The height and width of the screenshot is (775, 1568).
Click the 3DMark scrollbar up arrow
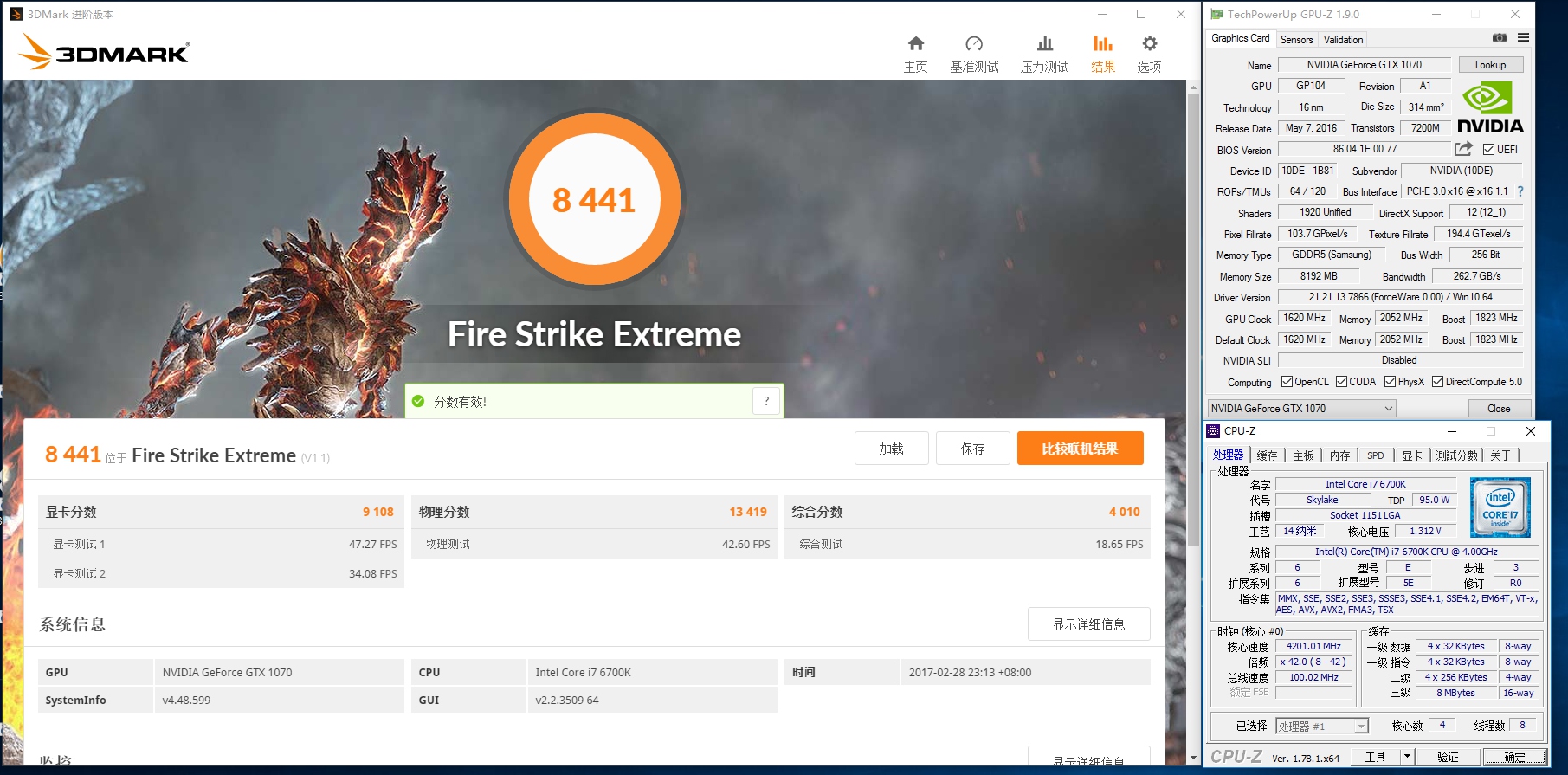[x=1193, y=87]
